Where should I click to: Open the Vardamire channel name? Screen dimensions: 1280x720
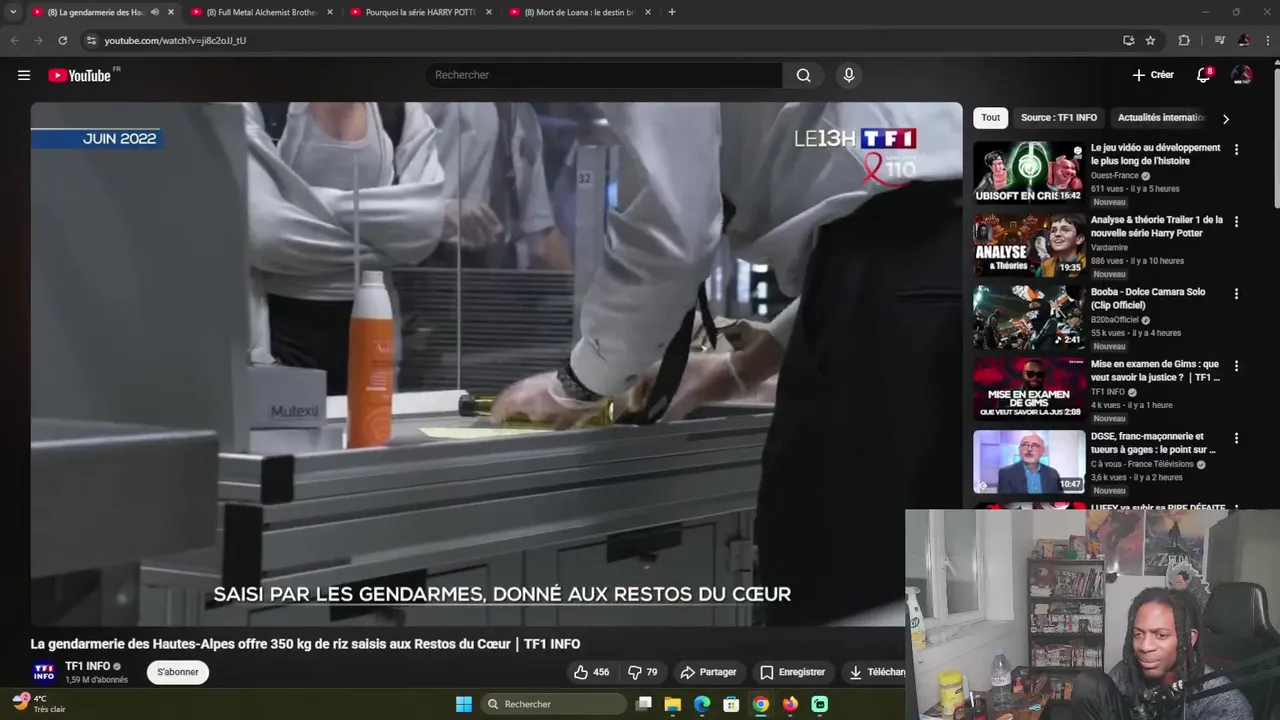1109,248
